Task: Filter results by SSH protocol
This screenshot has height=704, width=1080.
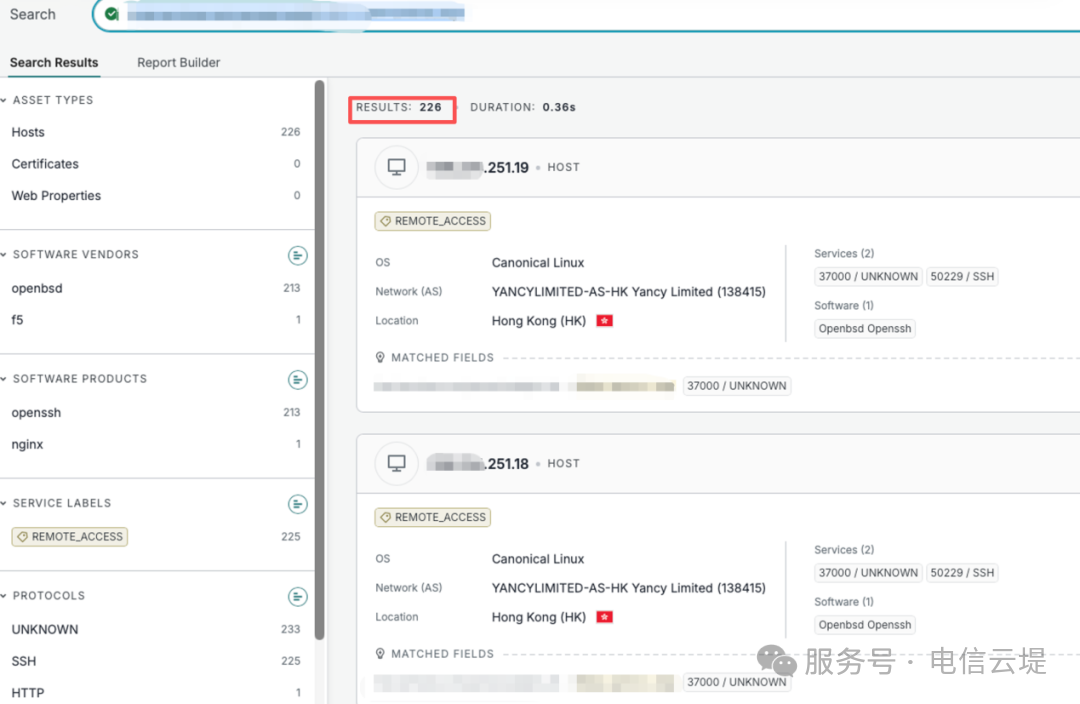Action: (23, 661)
